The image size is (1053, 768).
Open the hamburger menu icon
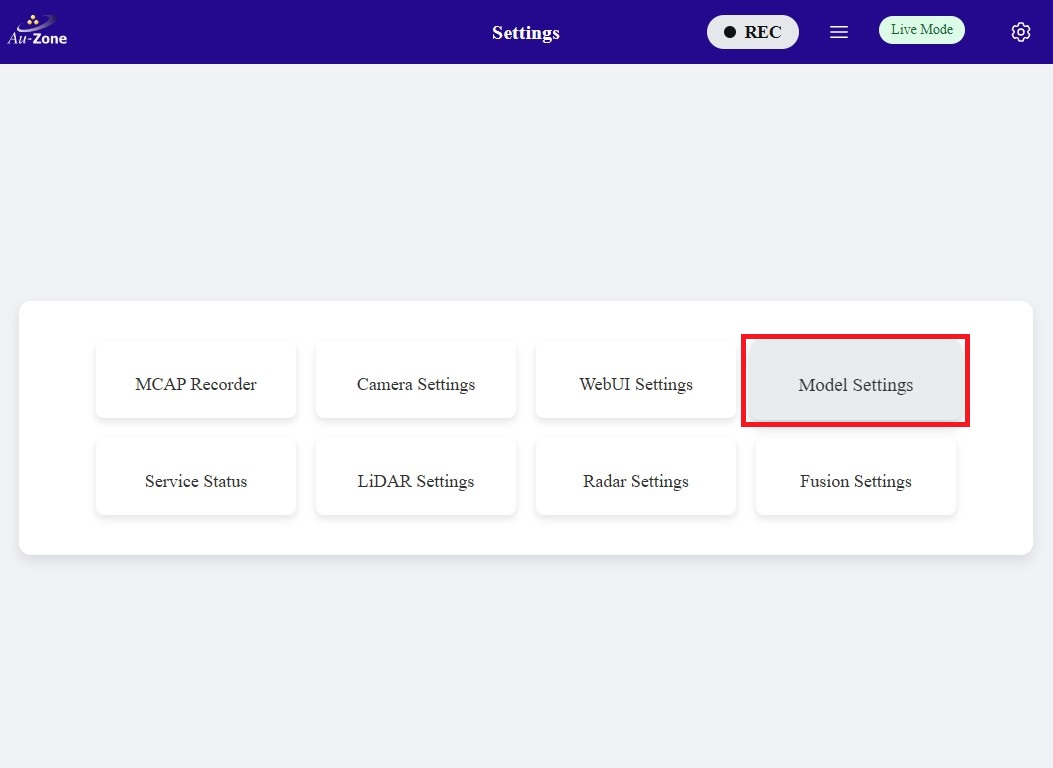(x=839, y=32)
